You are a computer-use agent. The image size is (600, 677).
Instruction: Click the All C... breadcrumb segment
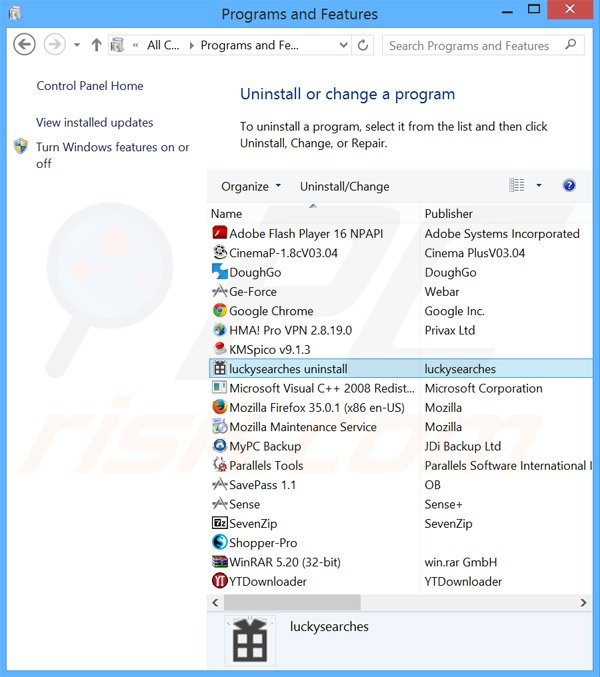click(163, 45)
